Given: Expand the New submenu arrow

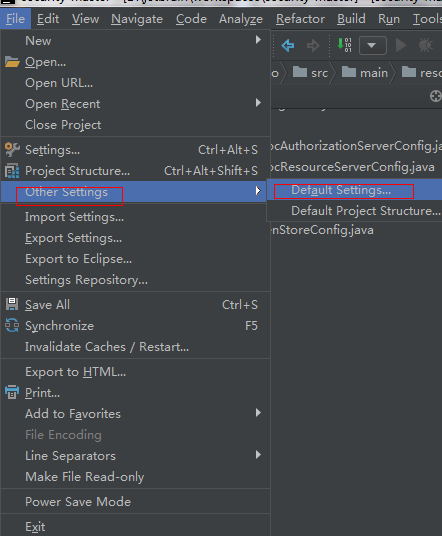Looking at the screenshot, I should pyautogui.click(x=258, y=40).
